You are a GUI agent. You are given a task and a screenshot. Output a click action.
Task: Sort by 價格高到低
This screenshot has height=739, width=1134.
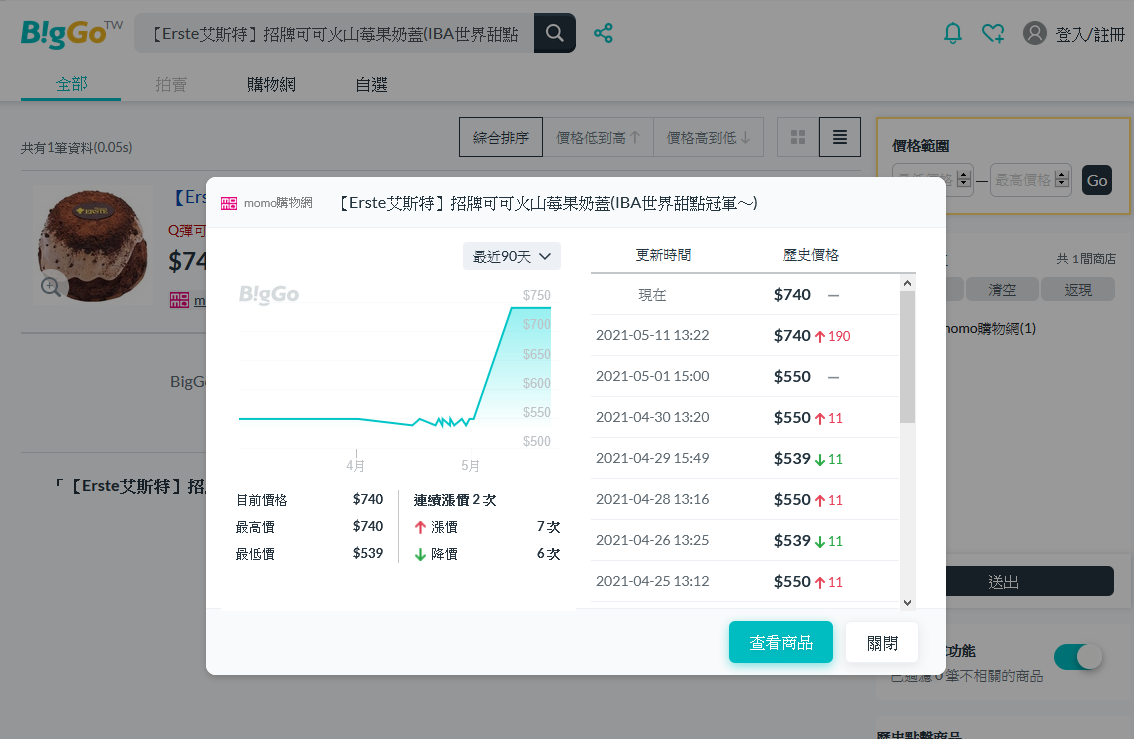coord(708,138)
